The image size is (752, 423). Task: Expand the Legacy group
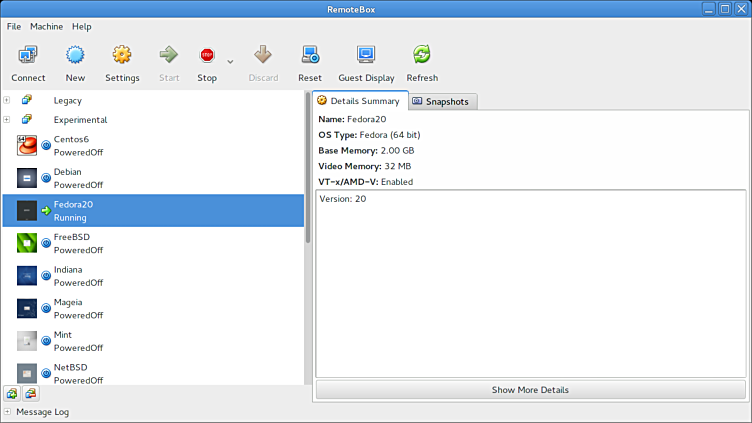[x=7, y=100]
